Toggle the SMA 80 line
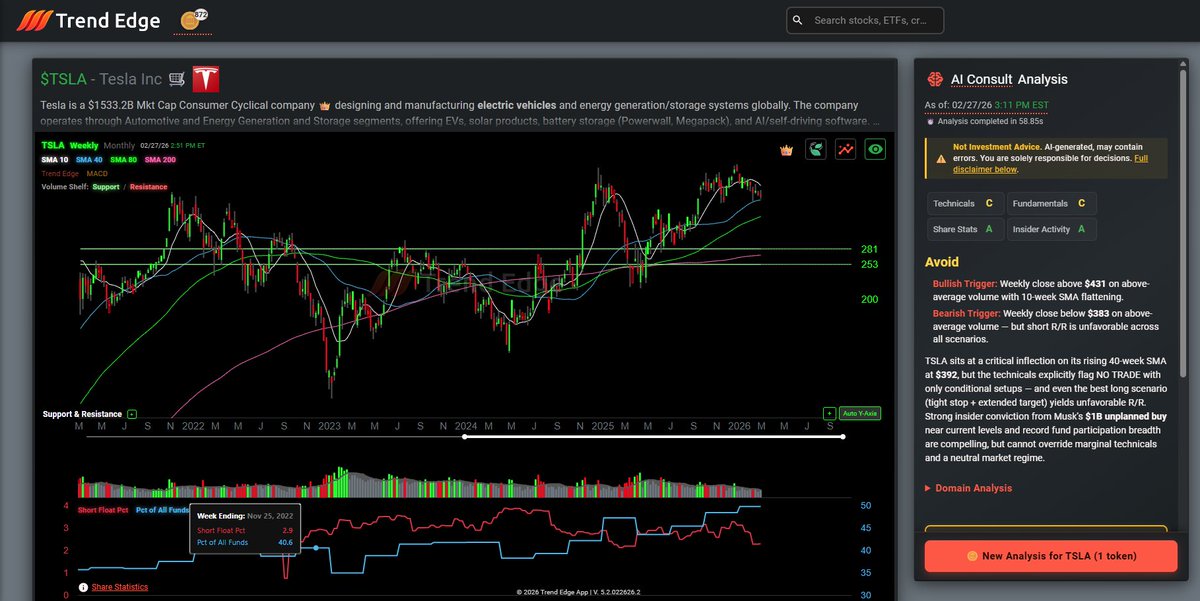The image size is (1200, 601). (123, 160)
